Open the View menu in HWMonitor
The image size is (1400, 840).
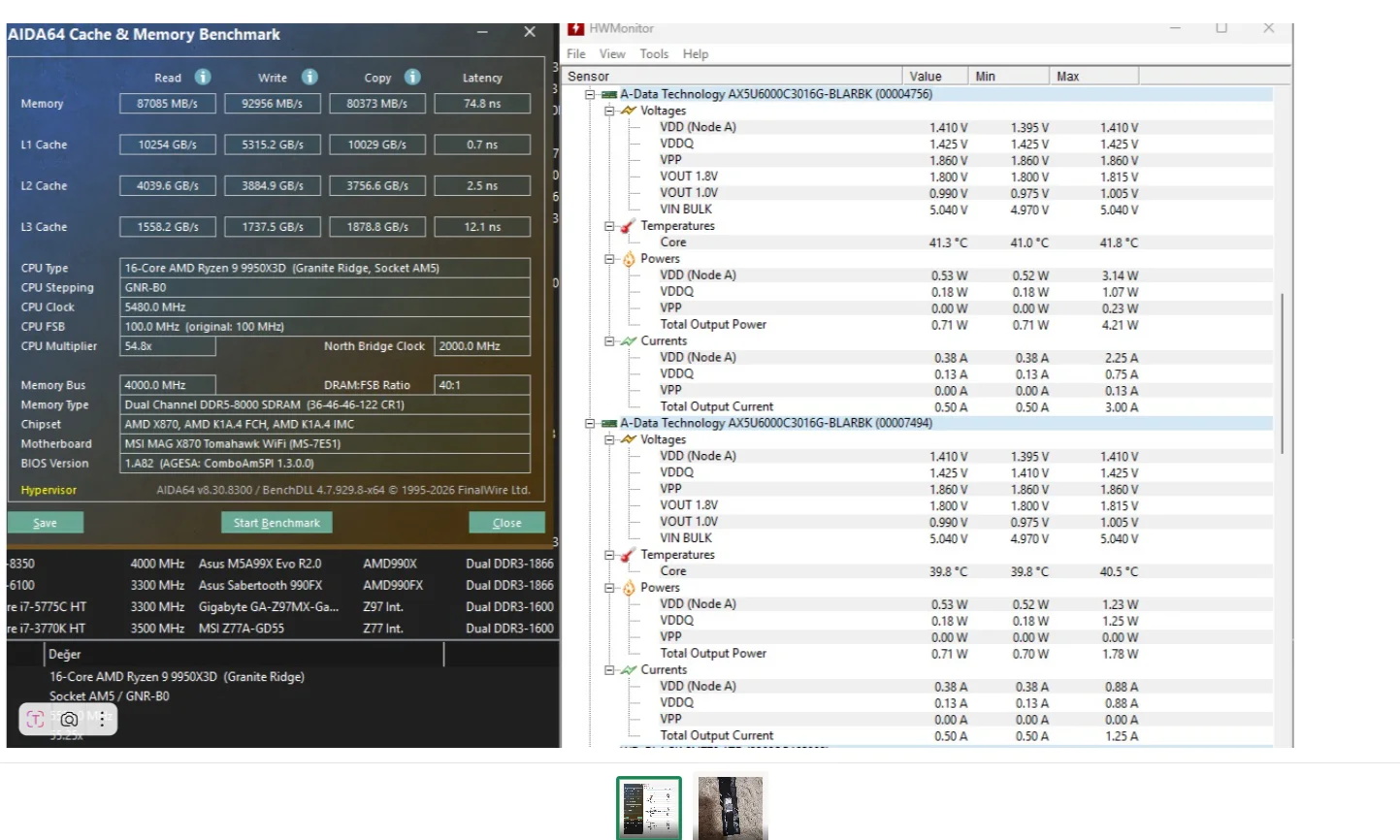612,54
